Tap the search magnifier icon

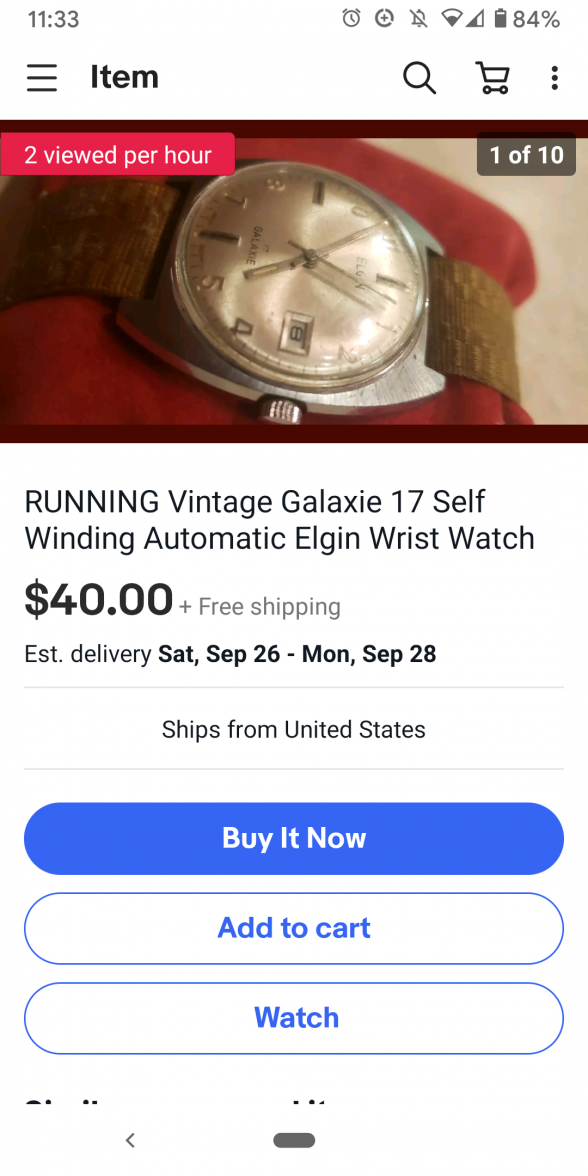[419, 77]
